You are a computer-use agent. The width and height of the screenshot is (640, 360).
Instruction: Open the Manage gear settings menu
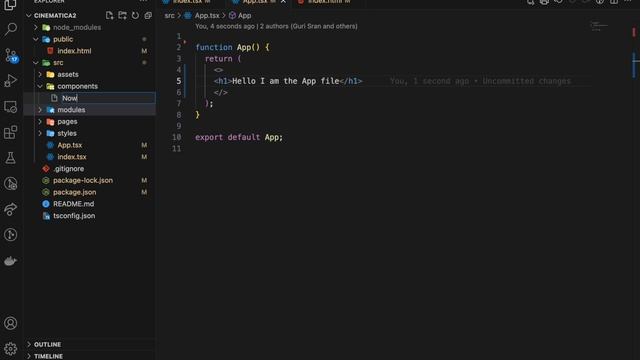pyautogui.click(x=11, y=349)
